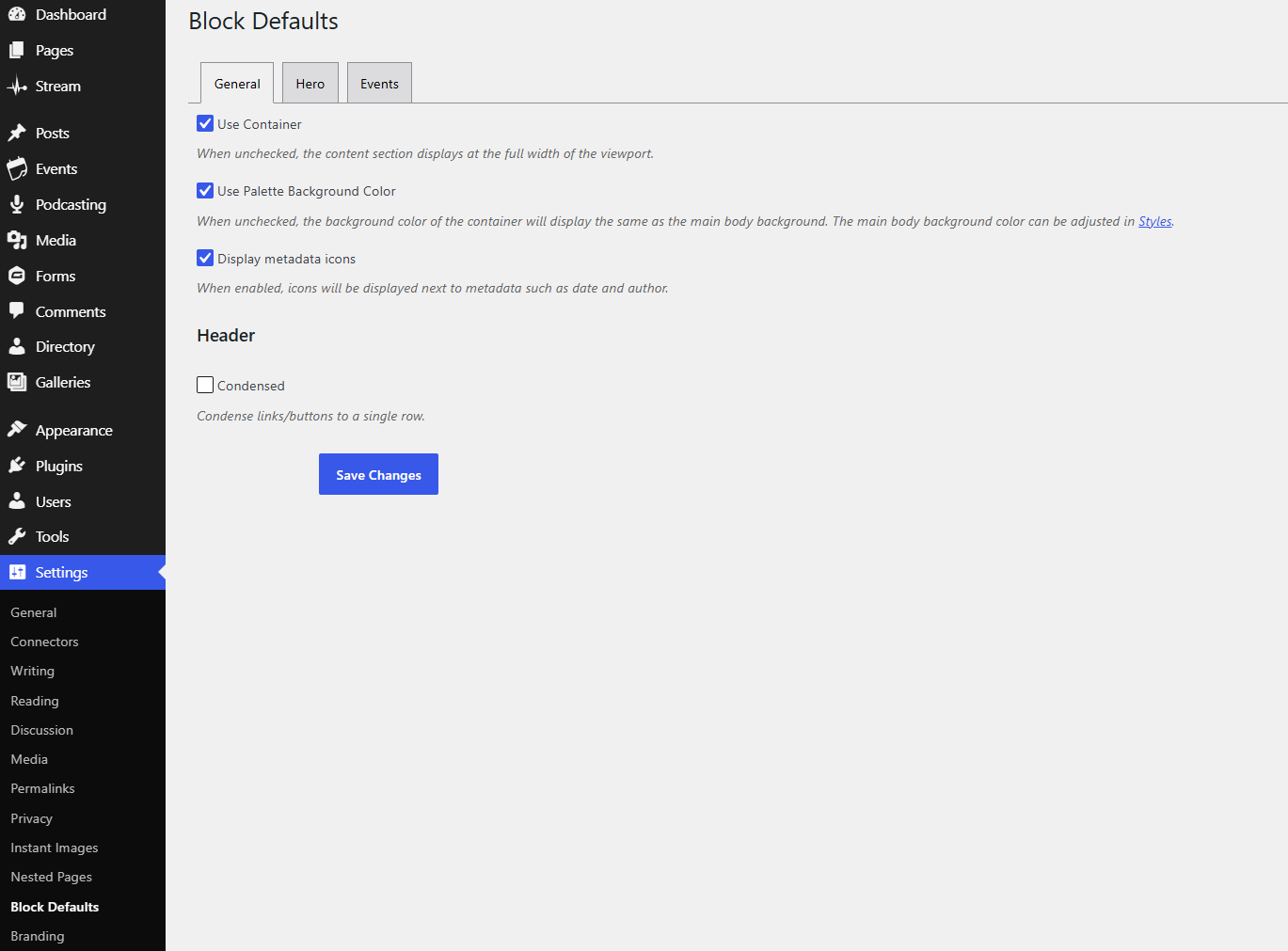The height and width of the screenshot is (951, 1288).
Task: Open Discussion settings submenu item
Action: (x=41, y=730)
